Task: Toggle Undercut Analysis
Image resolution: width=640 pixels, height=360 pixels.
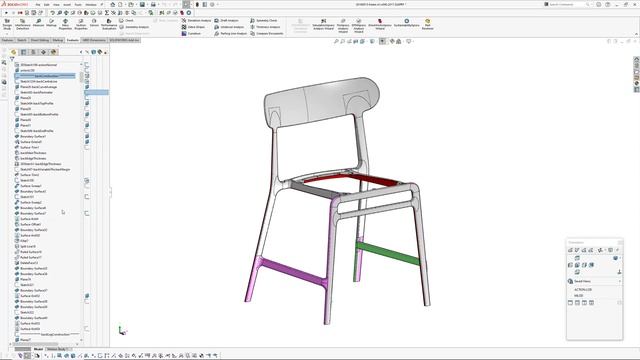Action: pos(229,27)
